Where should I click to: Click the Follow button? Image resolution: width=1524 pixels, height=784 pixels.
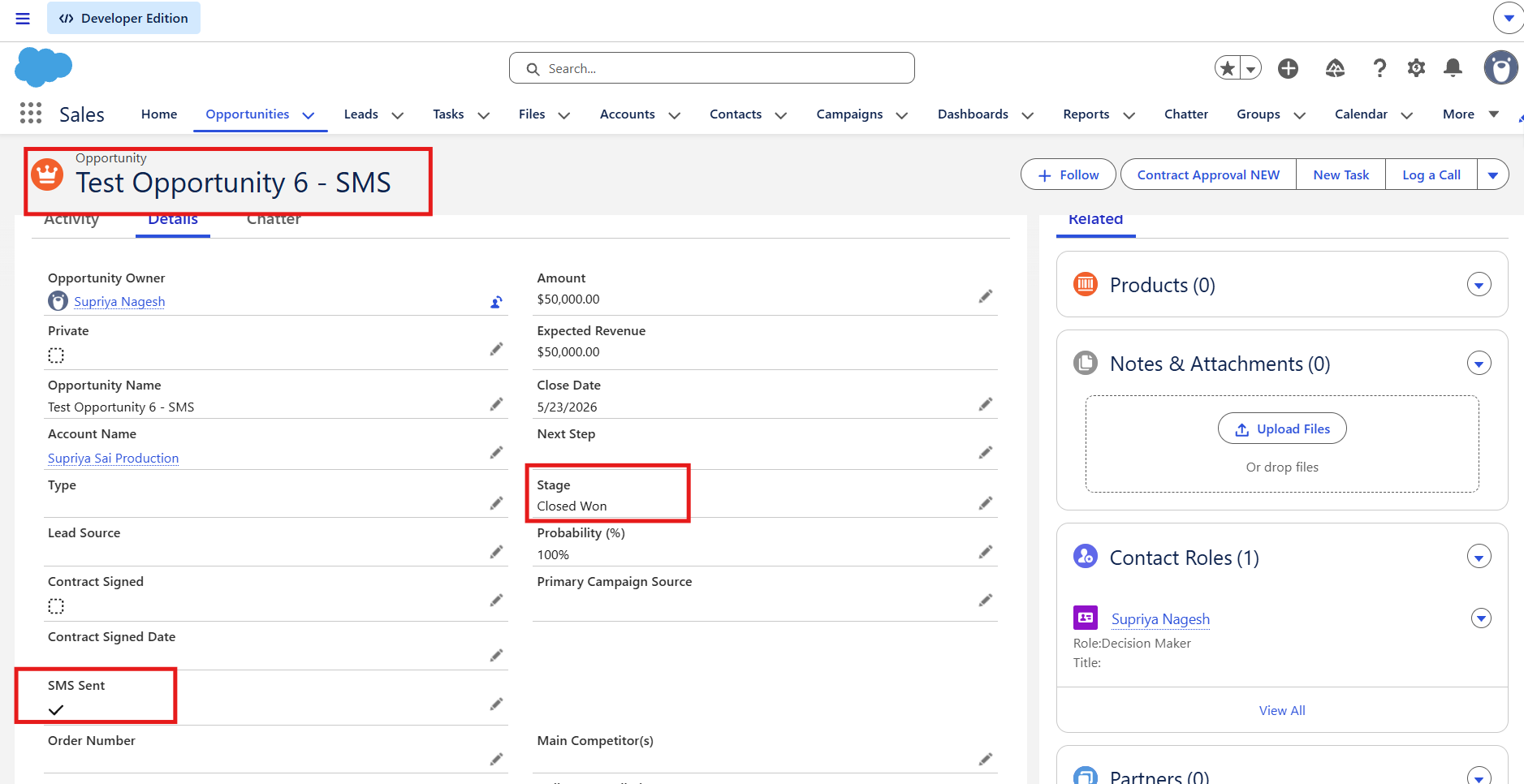pyautogui.click(x=1068, y=174)
